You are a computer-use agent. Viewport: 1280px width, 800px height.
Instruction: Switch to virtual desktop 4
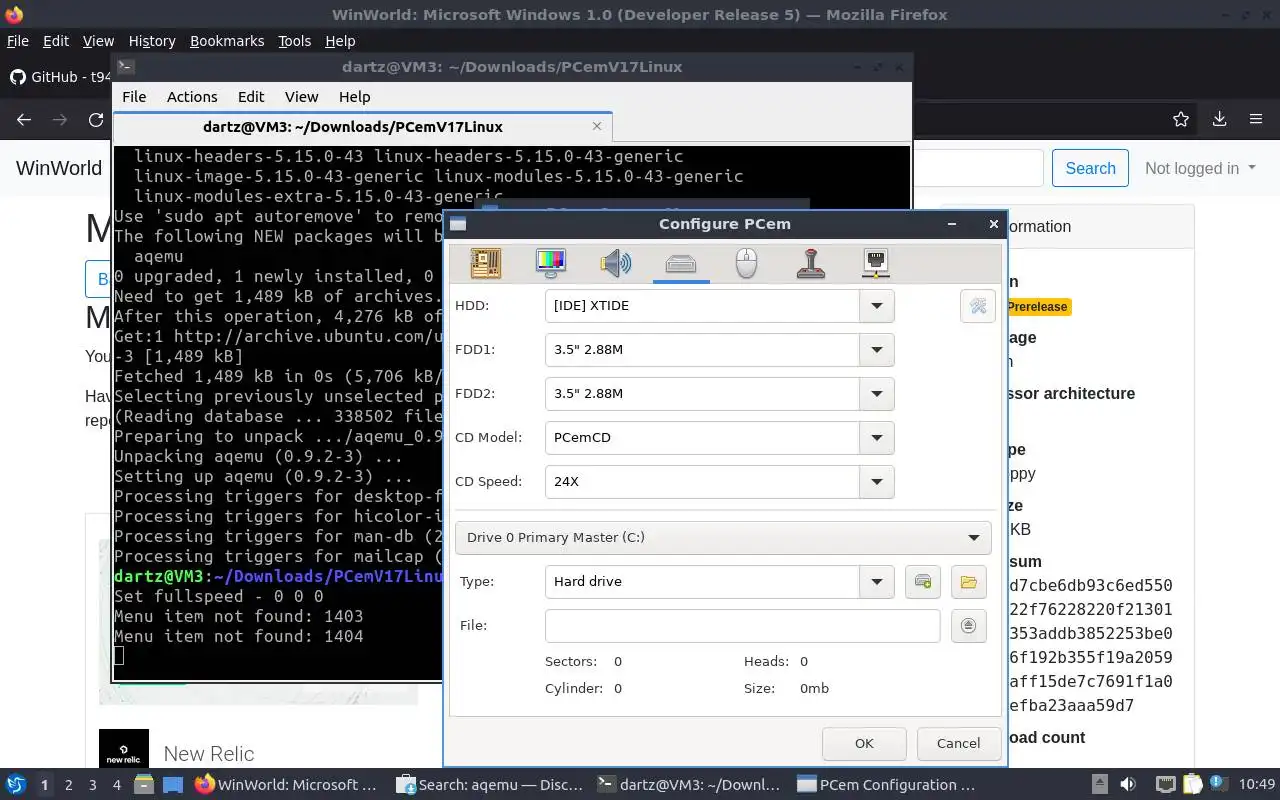[116, 785]
